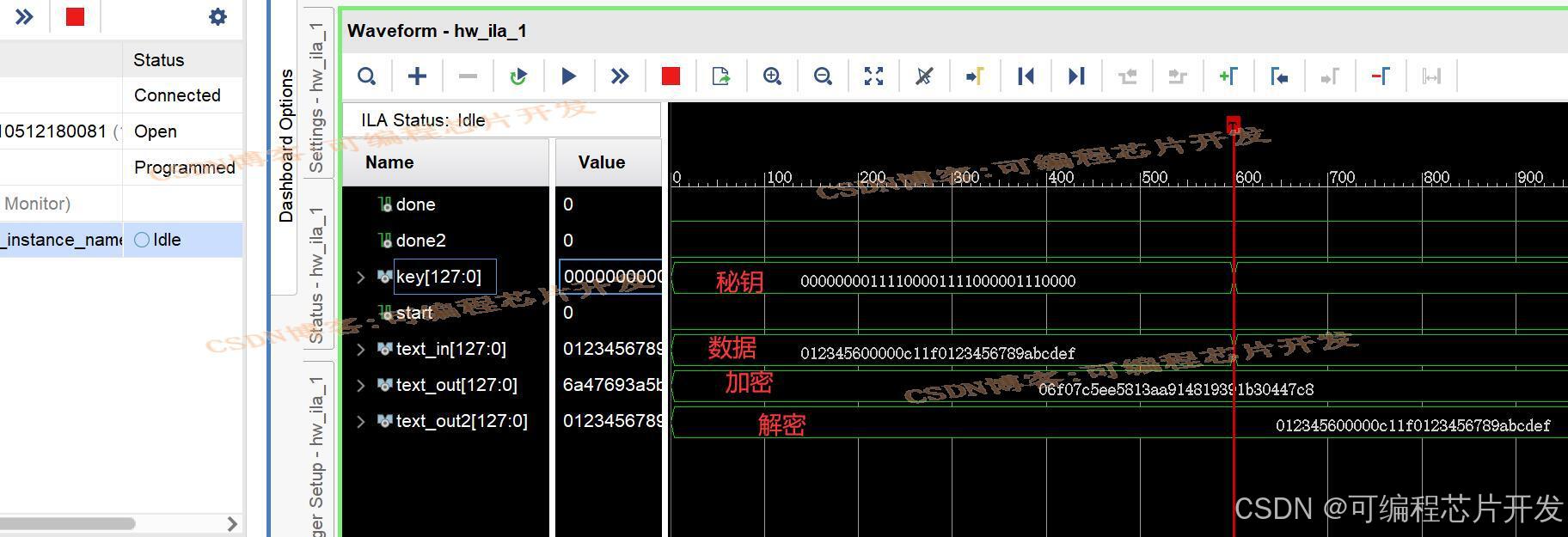Remove selected probe with the minus icon
The width and height of the screenshot is (1568, 537).
point(468,76)
